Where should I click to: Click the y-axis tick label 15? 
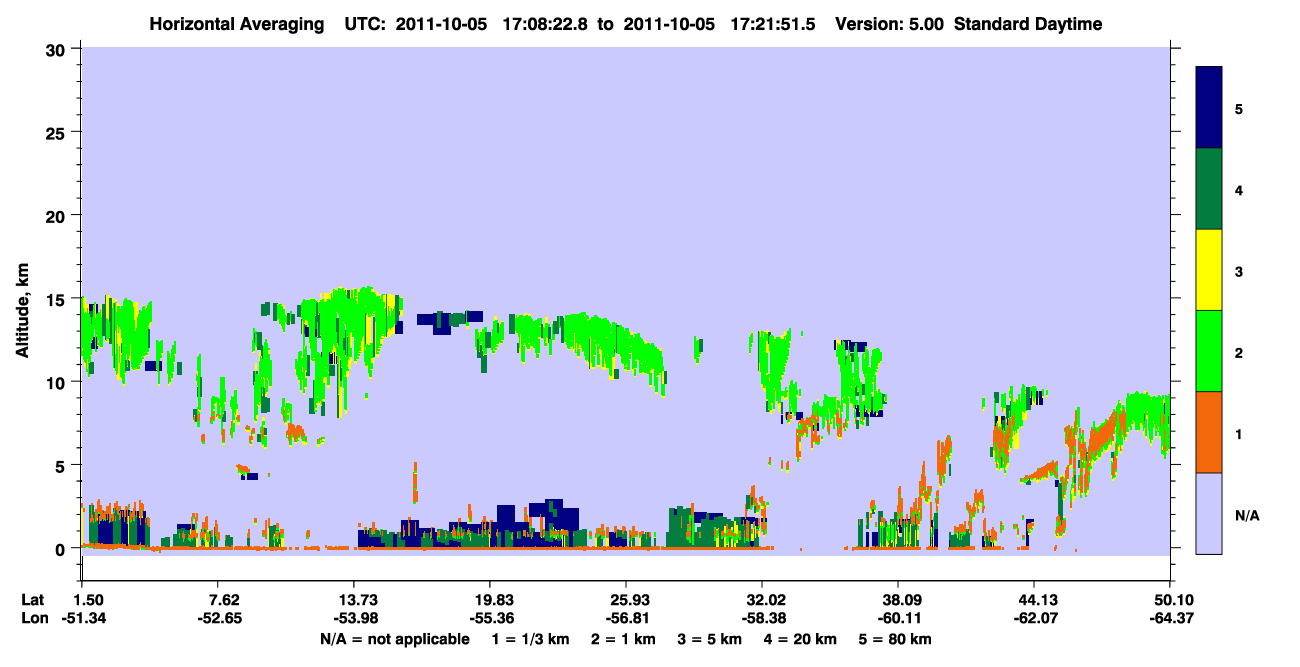(x=58, y=299)
